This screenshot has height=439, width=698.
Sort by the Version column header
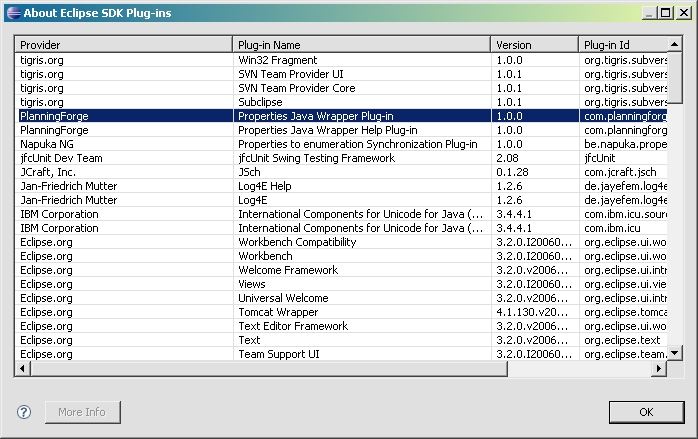(535, 45)
